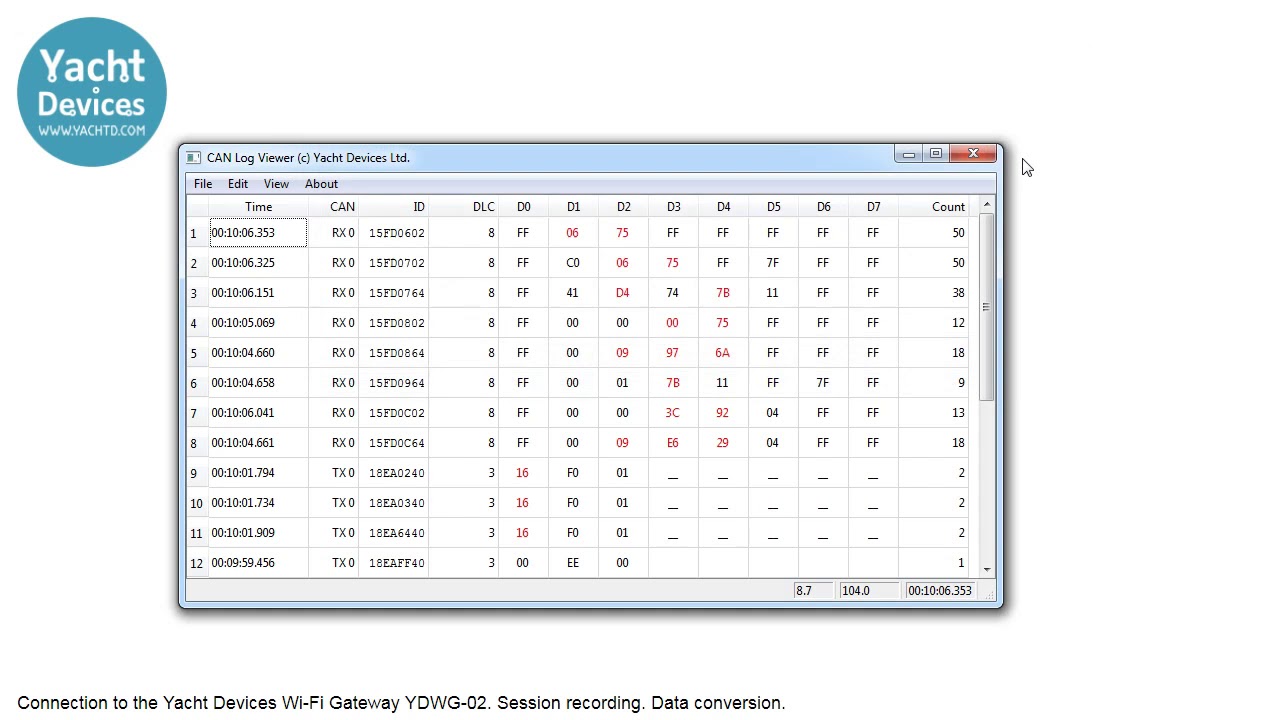Click status bar value 104.0
Image resolution: width=1280 pixels, height=720 pixels.
tap(869, 591)
